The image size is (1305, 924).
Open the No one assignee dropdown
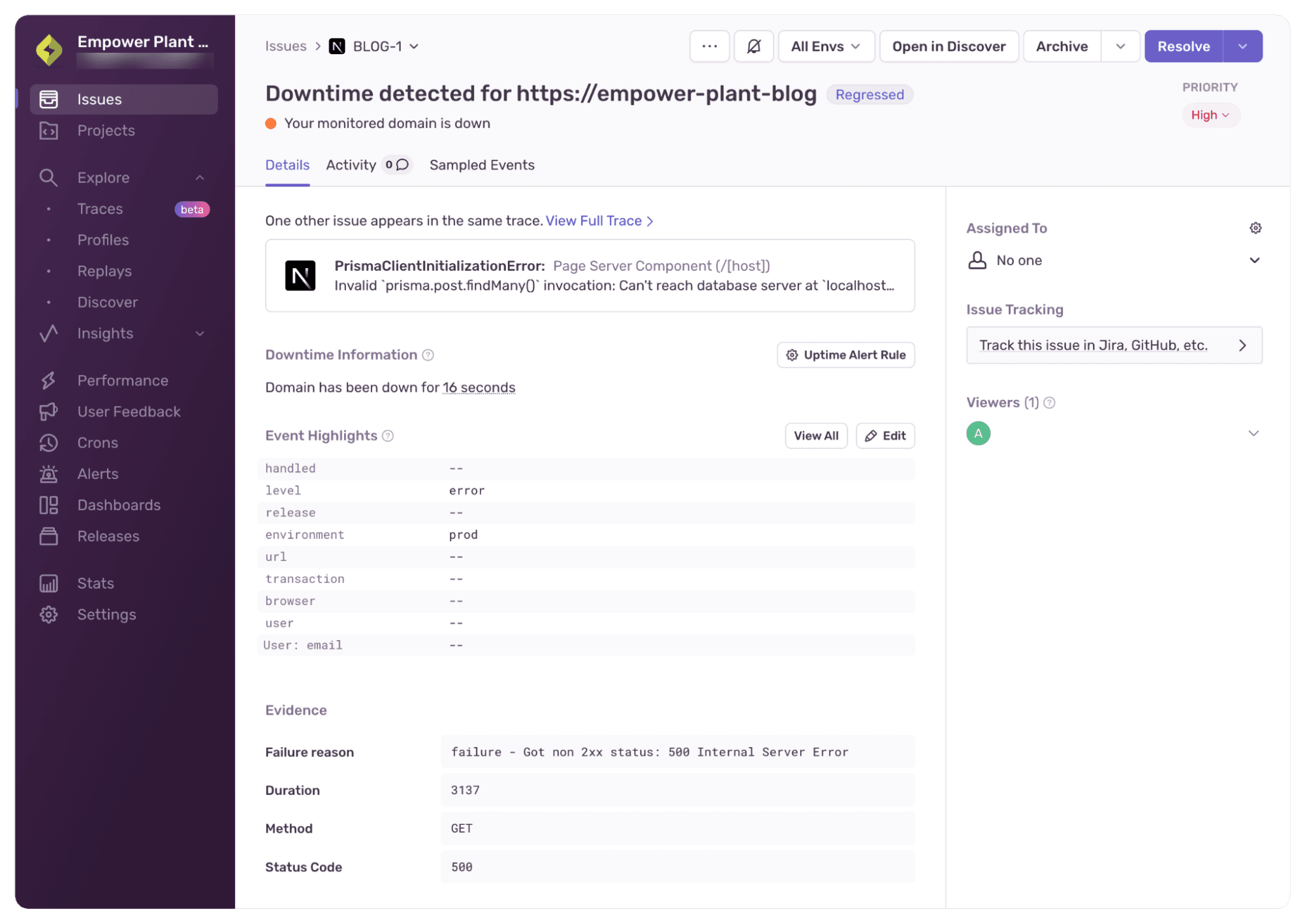pyautogui.click(x=1114, y=260)
